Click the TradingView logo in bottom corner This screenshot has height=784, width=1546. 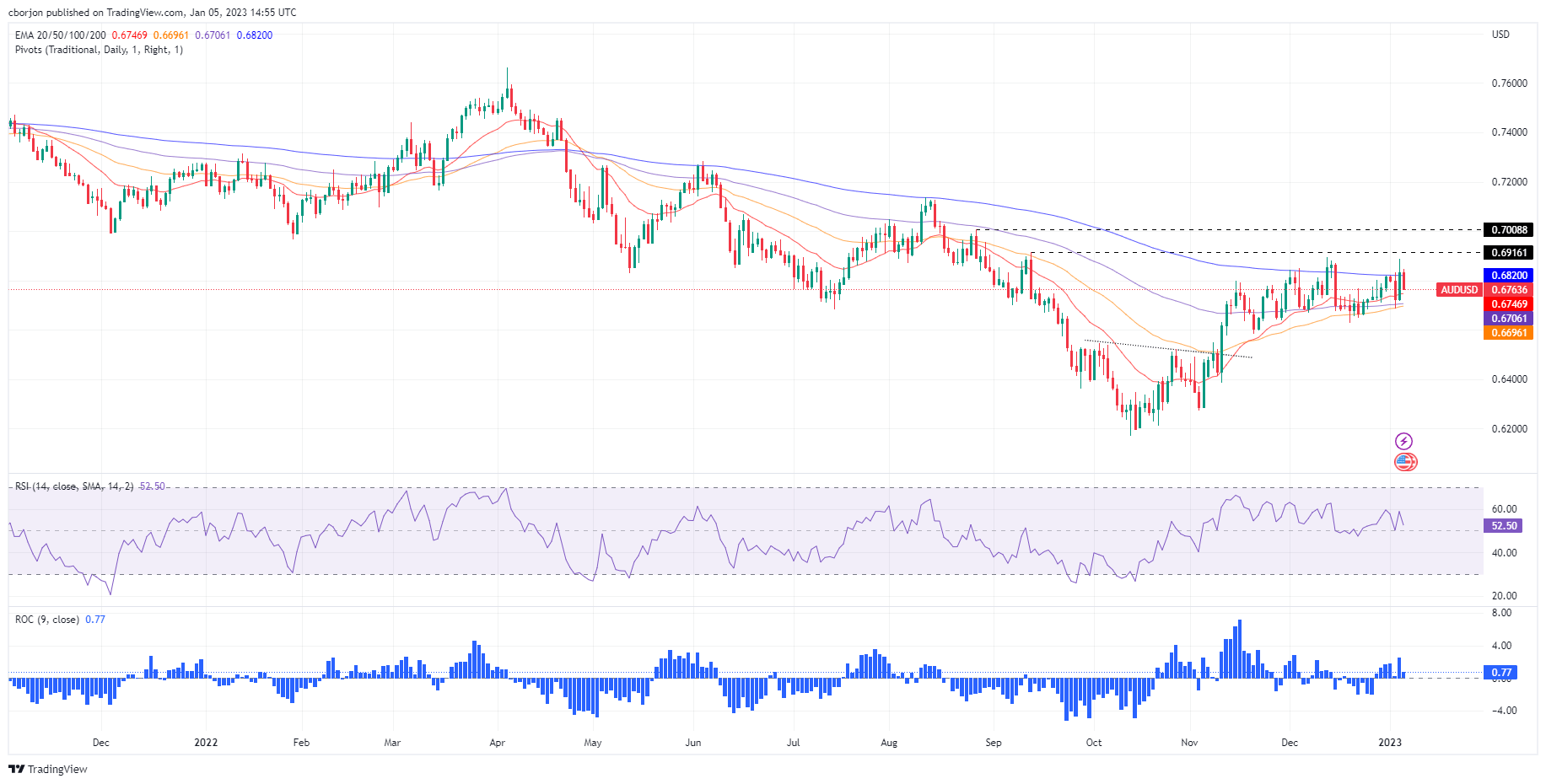point(48,769)
